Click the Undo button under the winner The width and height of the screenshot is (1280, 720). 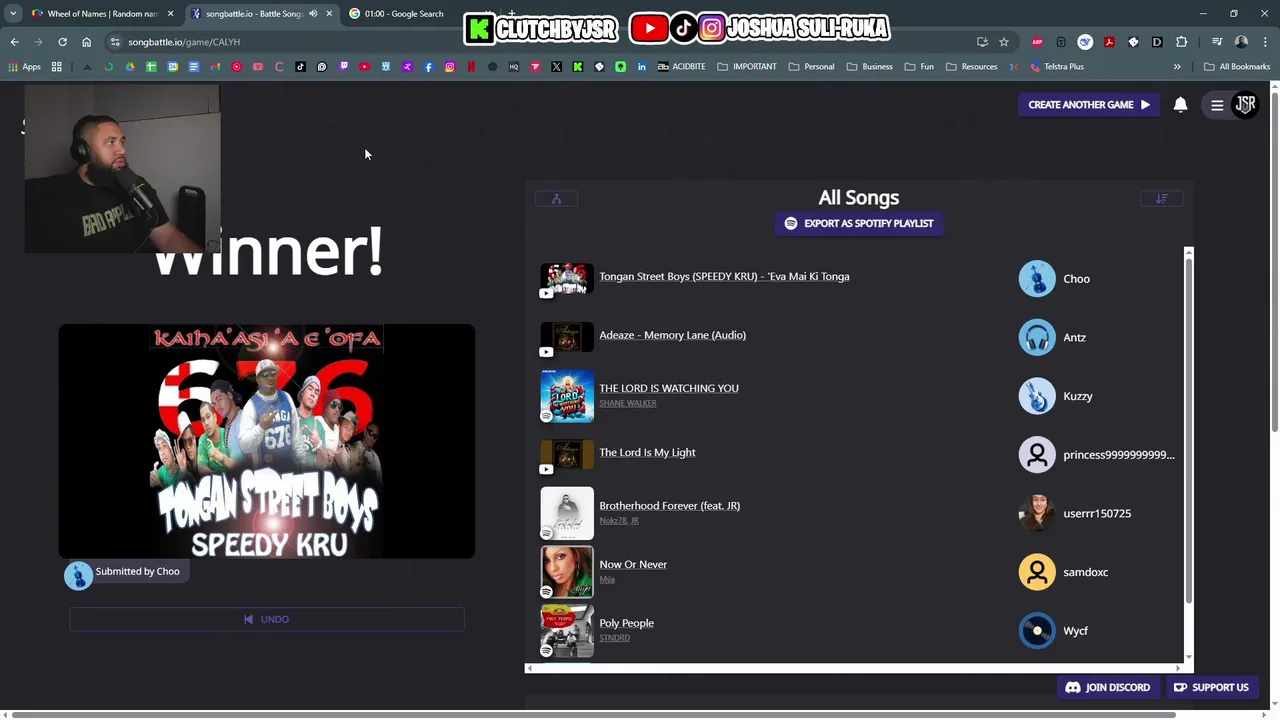click(267, 619)
